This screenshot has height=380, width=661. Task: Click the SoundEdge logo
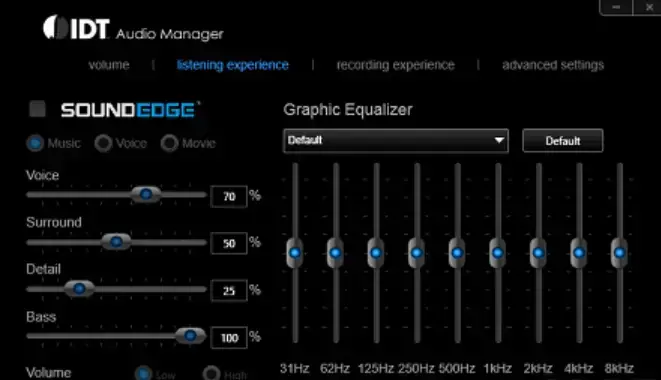(x=130, y=110)
